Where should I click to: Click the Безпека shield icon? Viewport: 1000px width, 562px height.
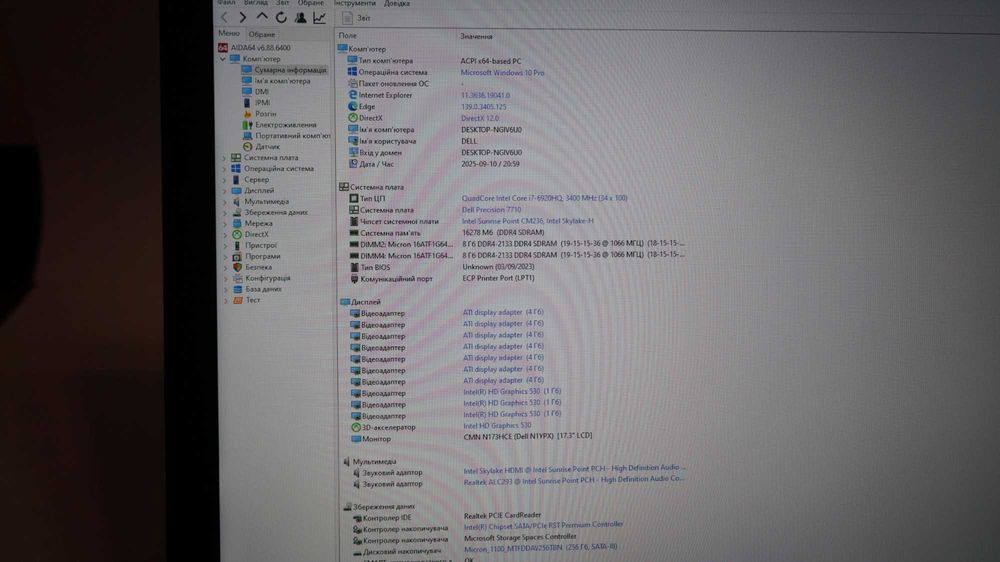(x=237, y=267)
